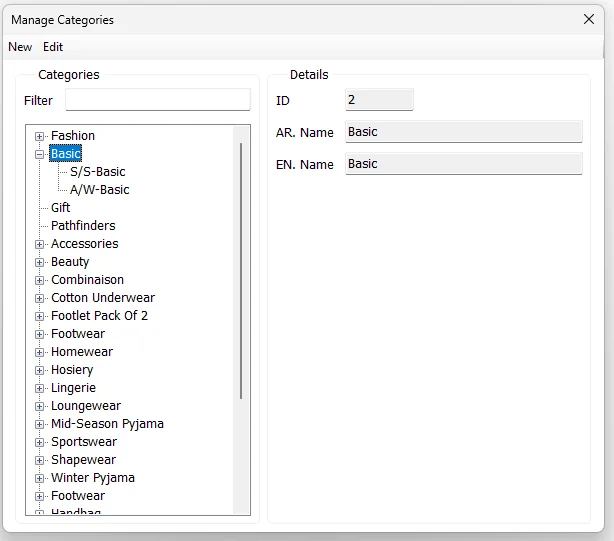Click the AR. Name field
Image resolution: width=614 pixels, height=541 pixels.
[x=464, y=132]
